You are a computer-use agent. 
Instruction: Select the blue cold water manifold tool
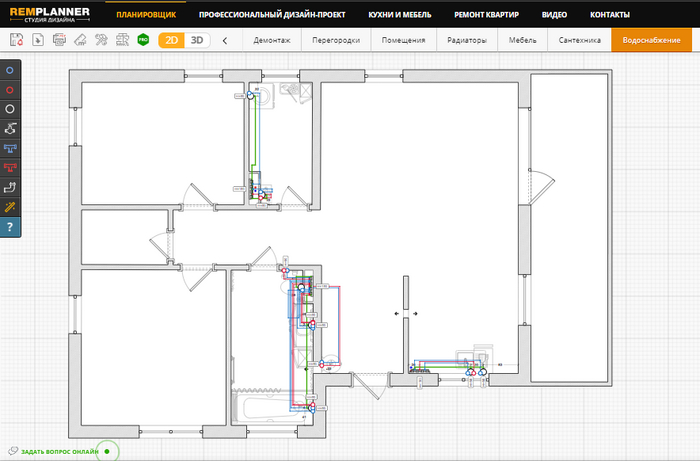coord(10,148)
